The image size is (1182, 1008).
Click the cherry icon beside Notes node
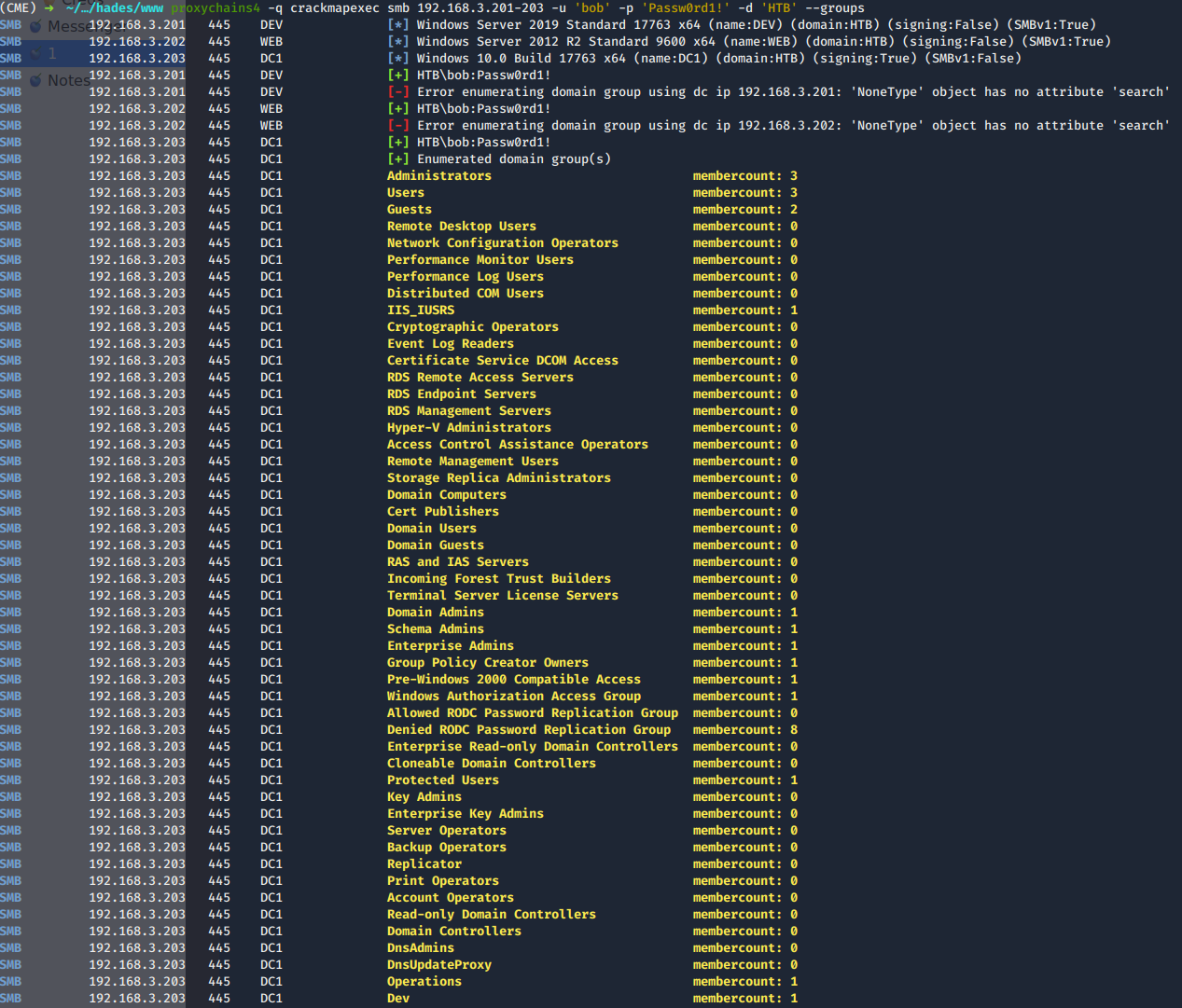pos(35,81)
